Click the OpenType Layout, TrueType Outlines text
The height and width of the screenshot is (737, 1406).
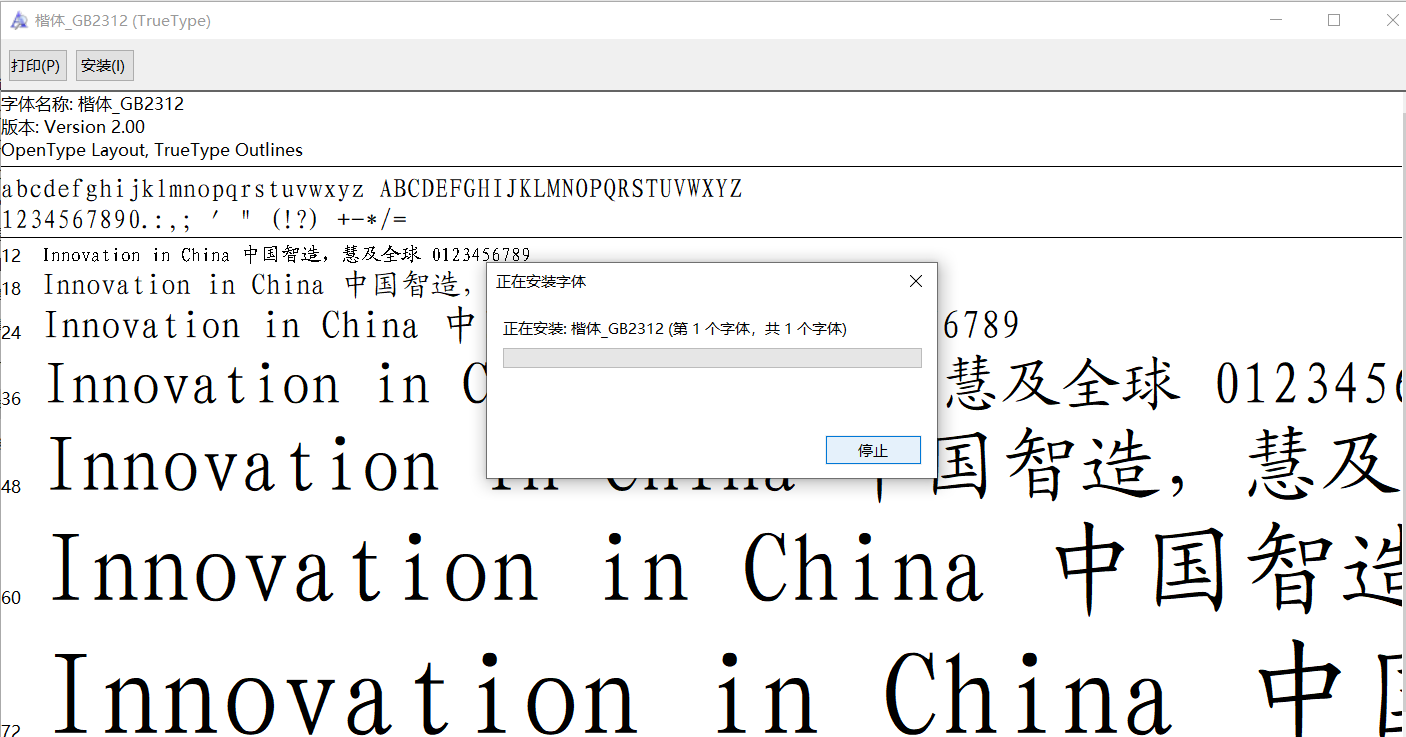point(152,150)
